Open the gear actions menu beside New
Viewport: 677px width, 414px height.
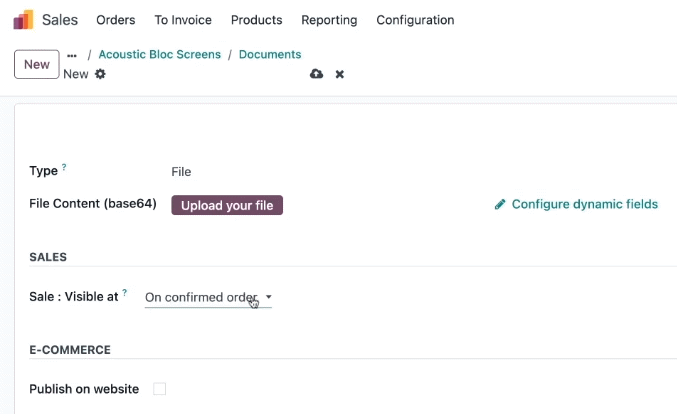[100, 74]
